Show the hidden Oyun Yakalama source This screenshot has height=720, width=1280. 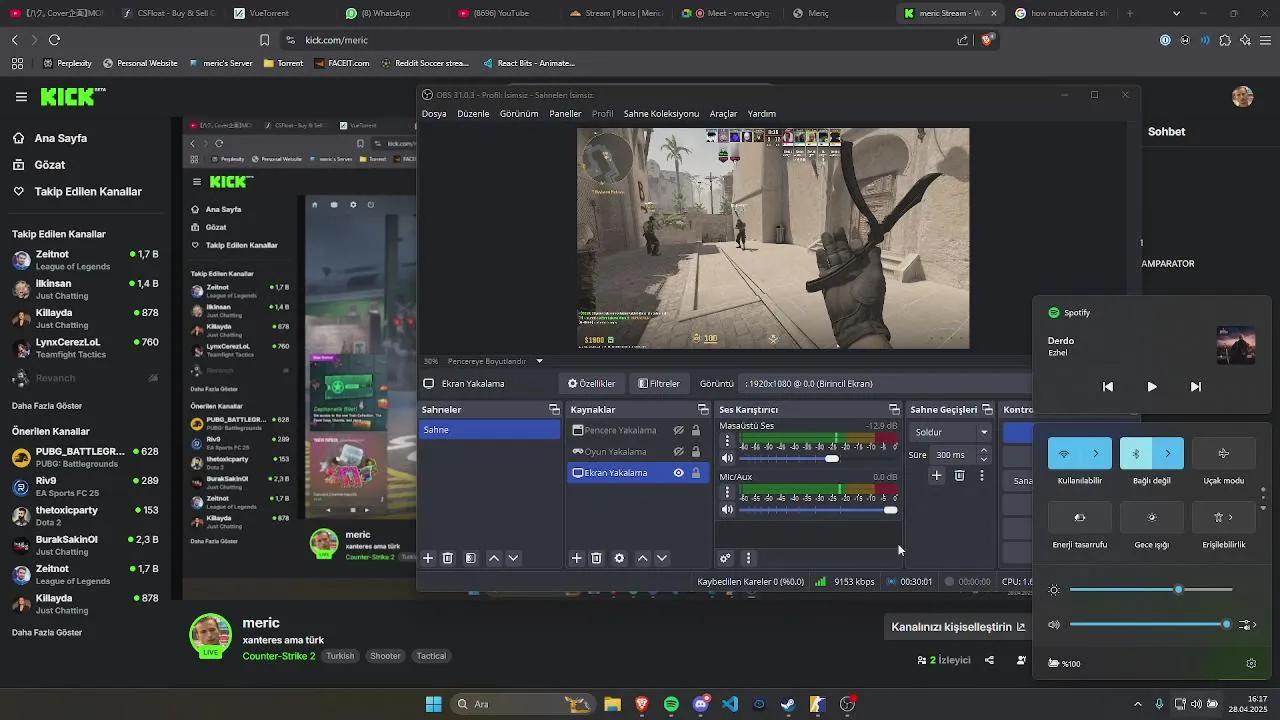tap(678, 451)
